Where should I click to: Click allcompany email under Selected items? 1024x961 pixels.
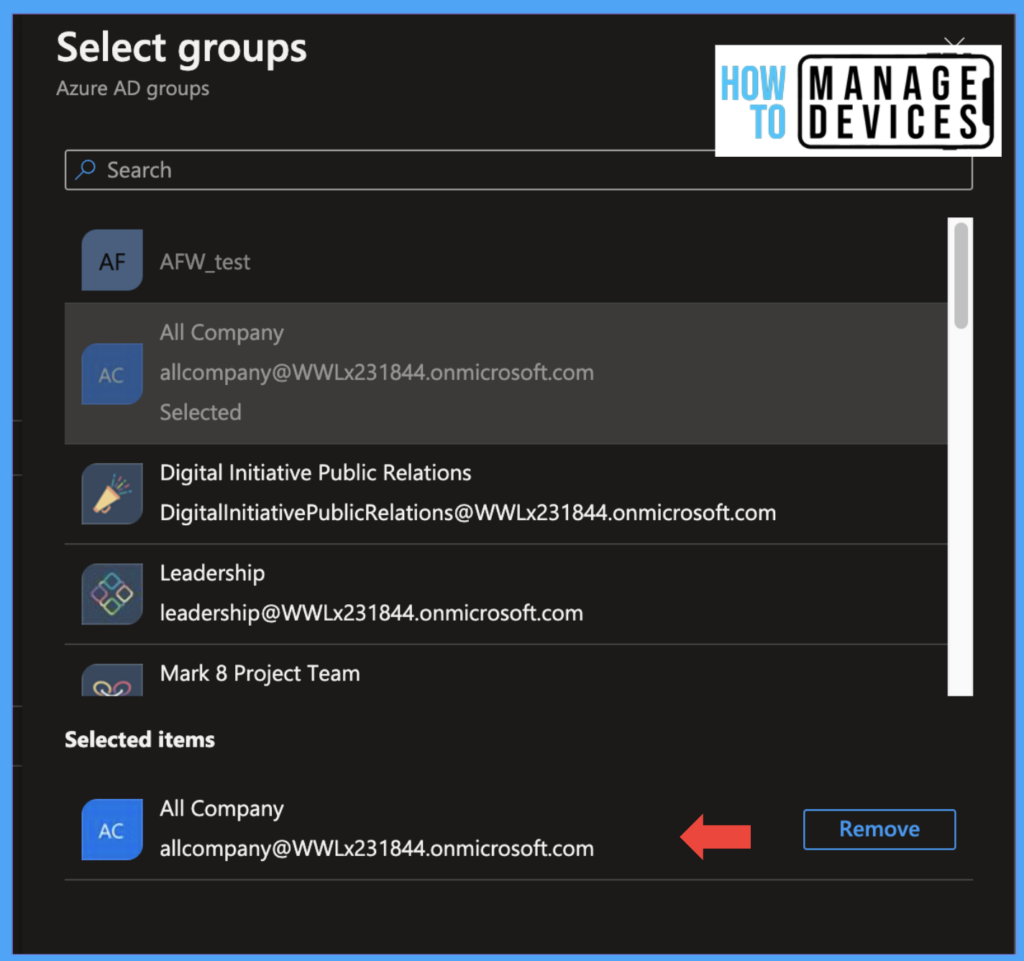pos(376,849)
